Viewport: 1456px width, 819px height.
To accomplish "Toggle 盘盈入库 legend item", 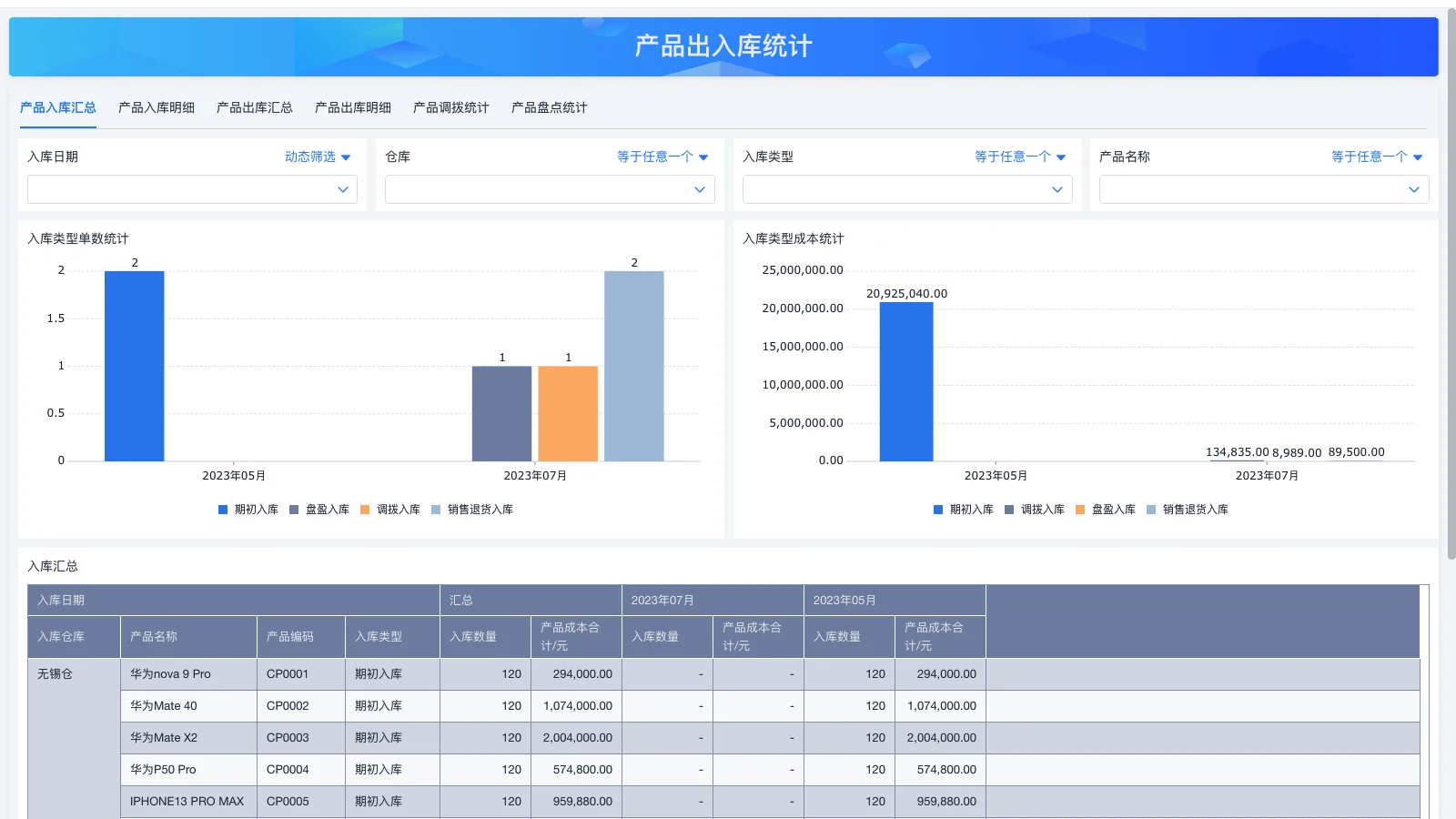I will [320, 510].
